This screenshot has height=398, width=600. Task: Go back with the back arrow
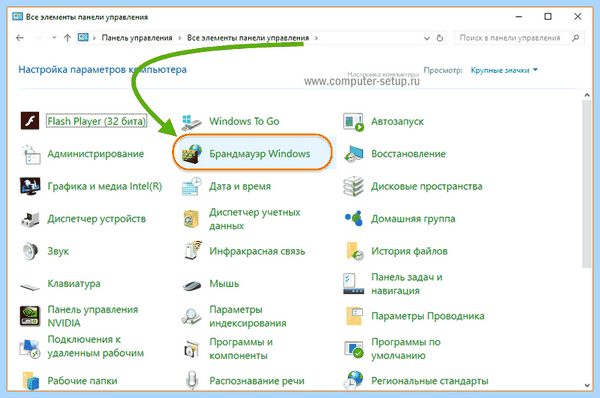[20, 38]
